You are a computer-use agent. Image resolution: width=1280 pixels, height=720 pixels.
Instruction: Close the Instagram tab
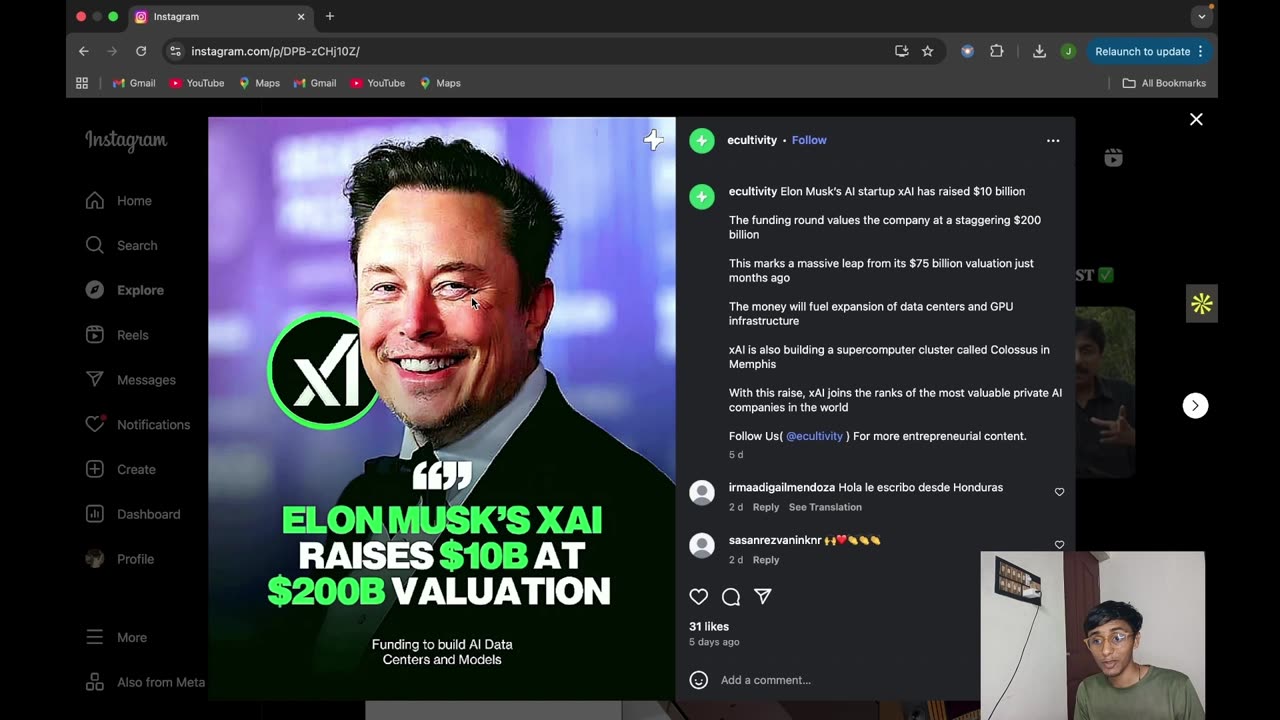tap(301, 17)
